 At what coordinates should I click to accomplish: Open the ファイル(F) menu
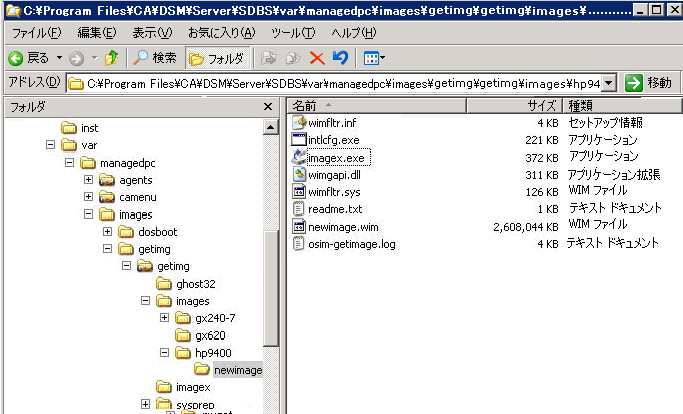[36, 33]
